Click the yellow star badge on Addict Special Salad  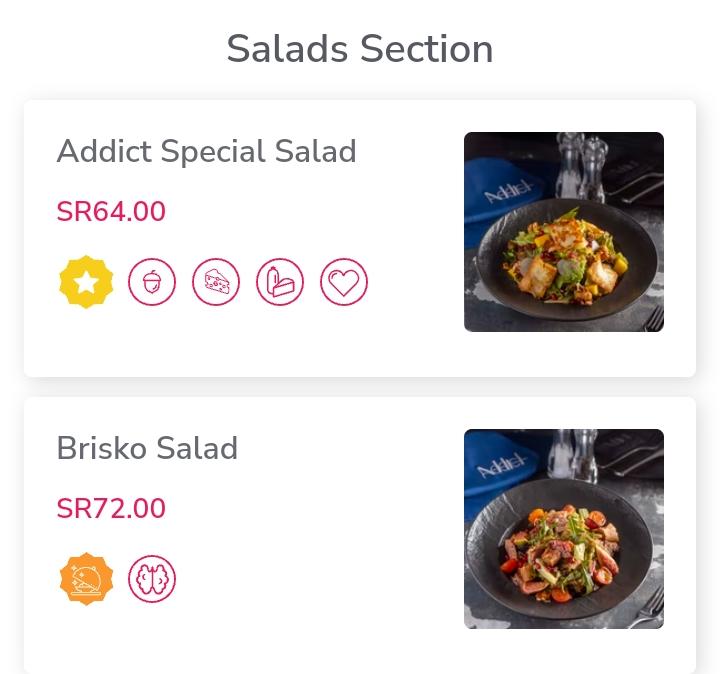tap(86, 282)
